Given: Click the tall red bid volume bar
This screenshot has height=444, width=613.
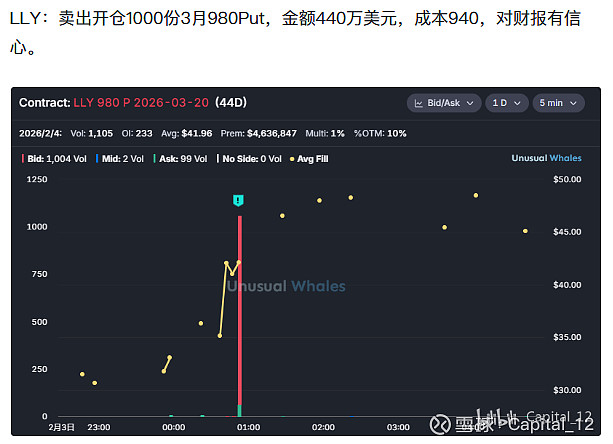Looking at the screenshot, I should (240, 310).
